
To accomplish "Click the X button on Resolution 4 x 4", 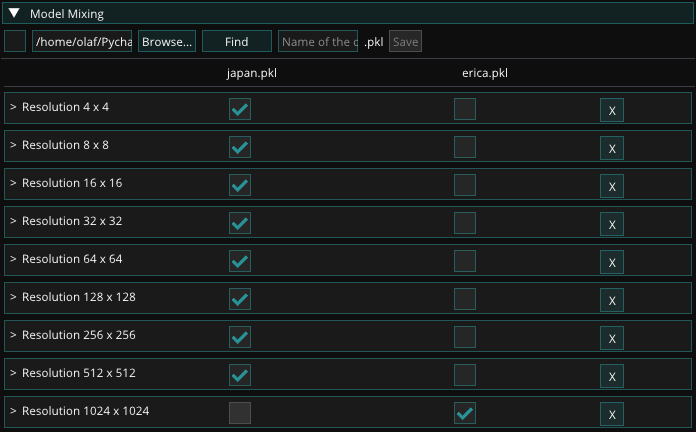I will [x=612, y=110].
